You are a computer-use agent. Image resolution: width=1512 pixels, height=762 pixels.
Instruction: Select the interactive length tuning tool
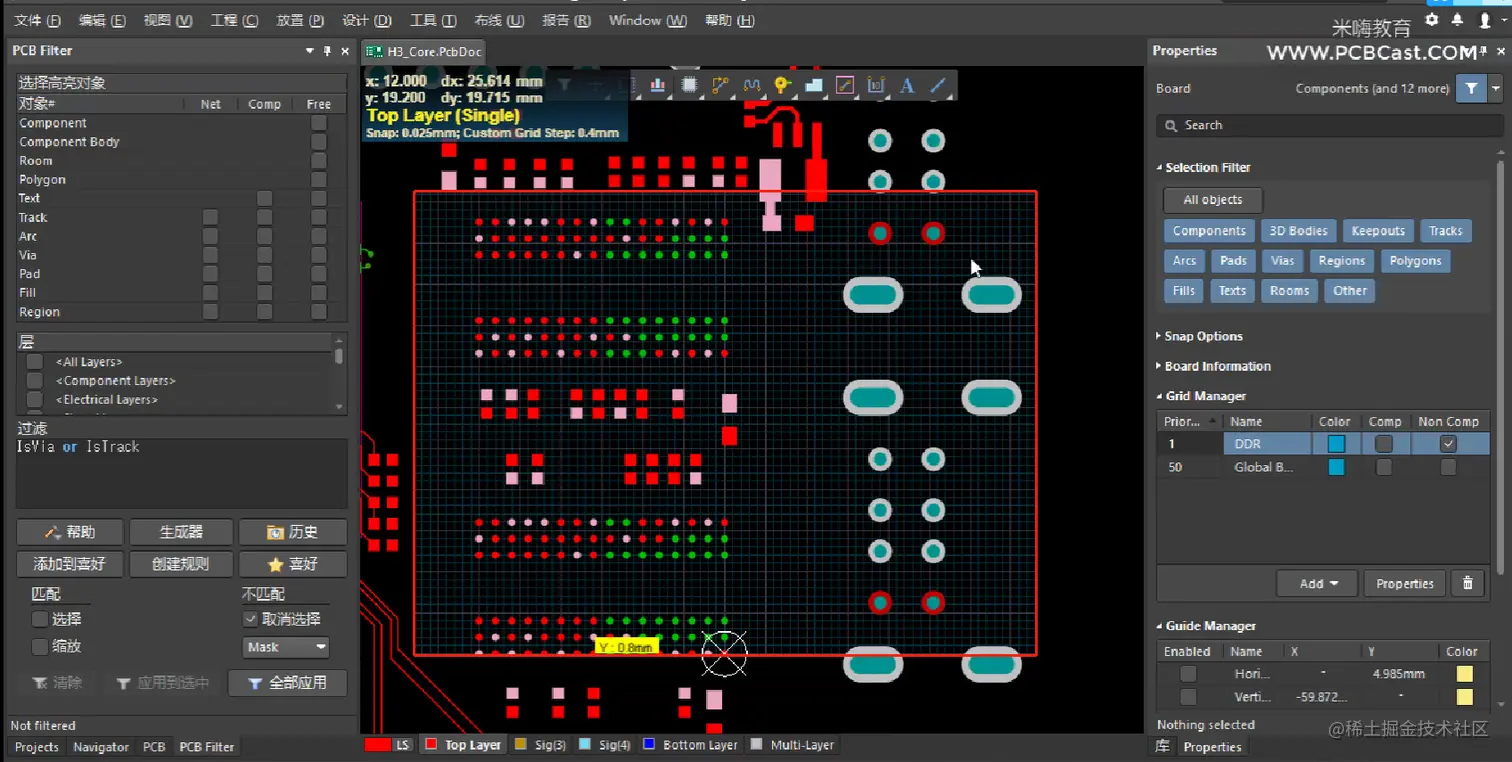tap(752, 86)
